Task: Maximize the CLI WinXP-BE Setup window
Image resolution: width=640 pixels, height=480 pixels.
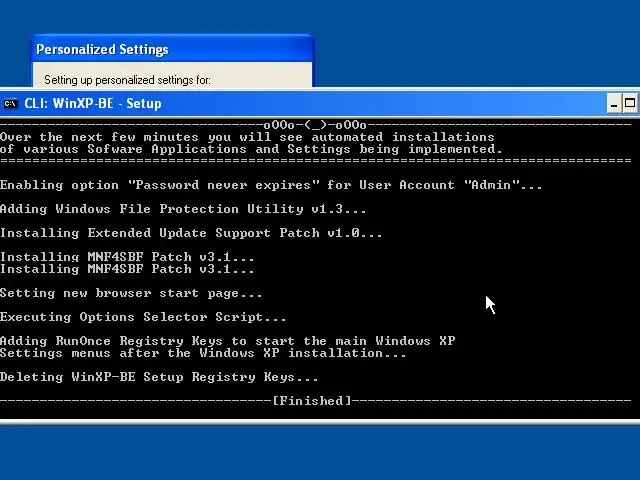Action: pos(630,103)
